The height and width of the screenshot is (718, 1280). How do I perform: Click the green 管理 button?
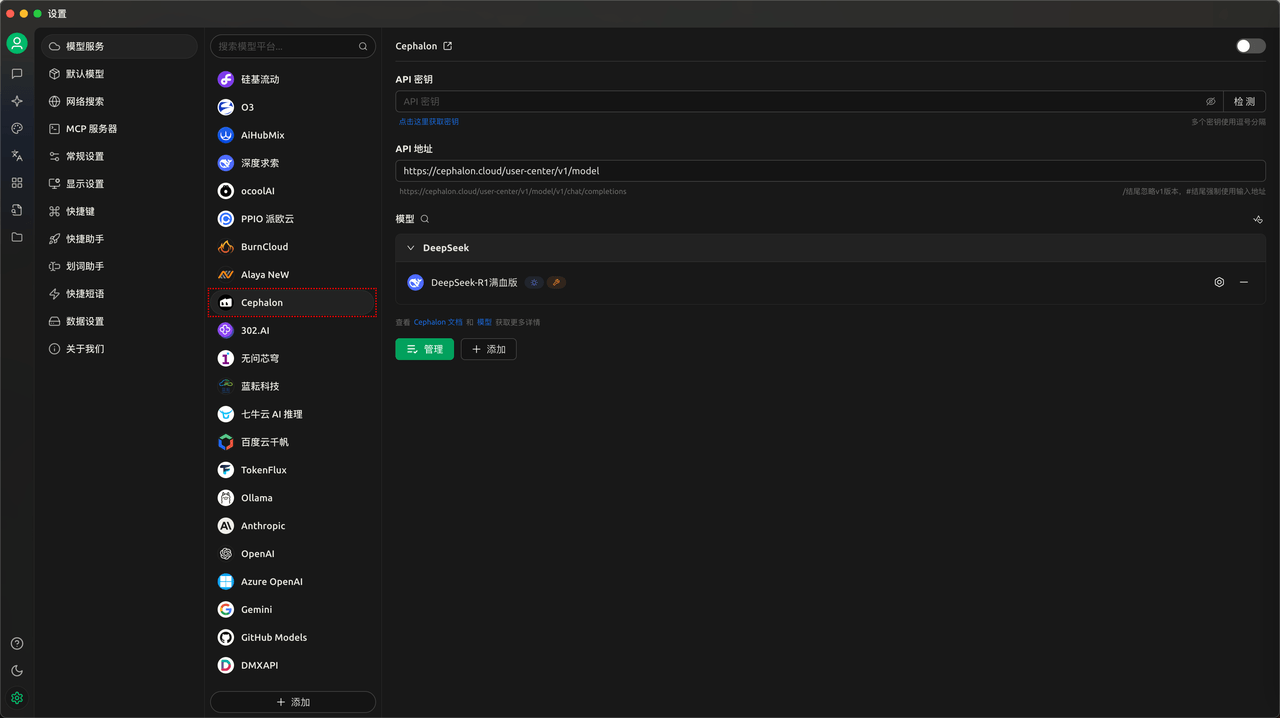pyautogui.click(x=424, y=349)
